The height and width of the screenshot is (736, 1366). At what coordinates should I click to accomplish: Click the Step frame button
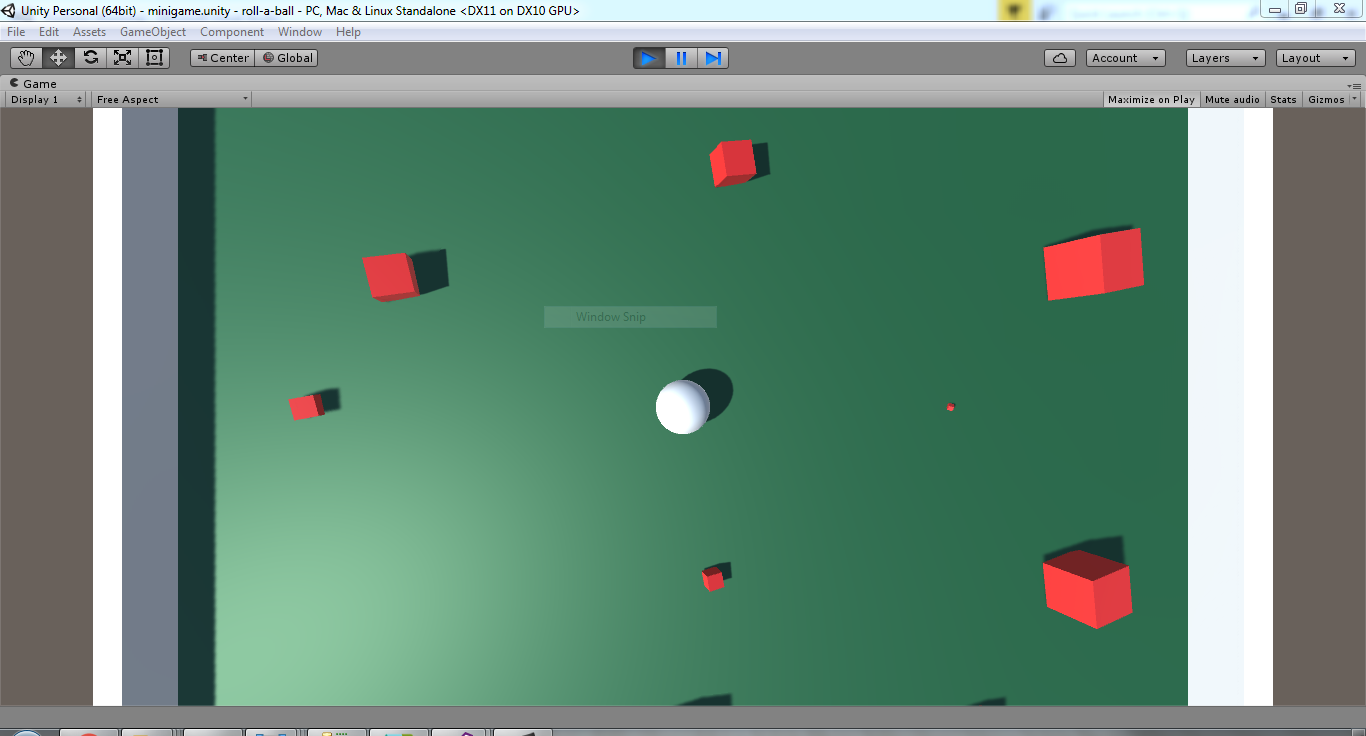713,58
